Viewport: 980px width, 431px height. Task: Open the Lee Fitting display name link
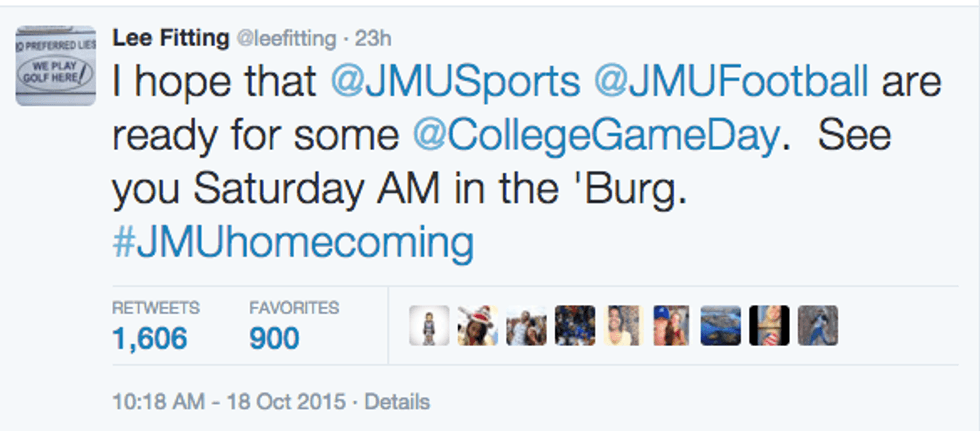169,38
